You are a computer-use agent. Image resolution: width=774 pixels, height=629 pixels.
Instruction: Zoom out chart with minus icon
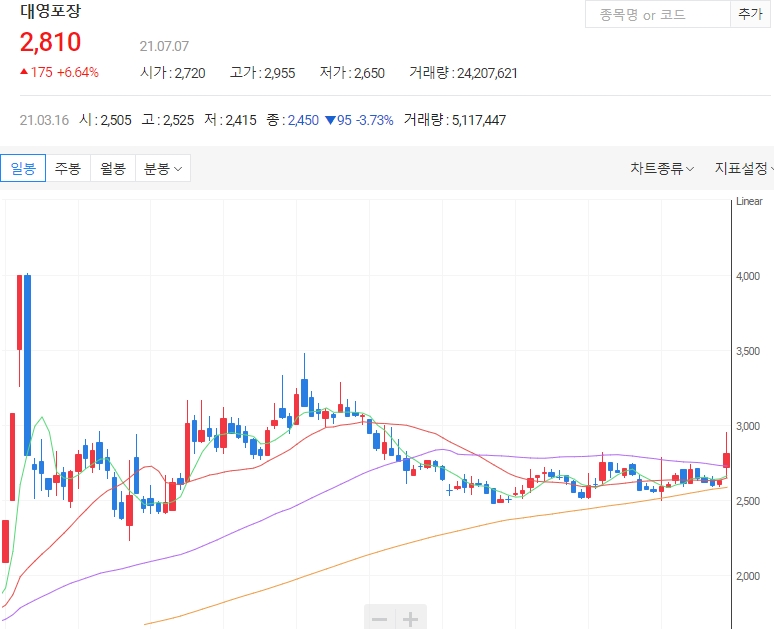point(380,618)
